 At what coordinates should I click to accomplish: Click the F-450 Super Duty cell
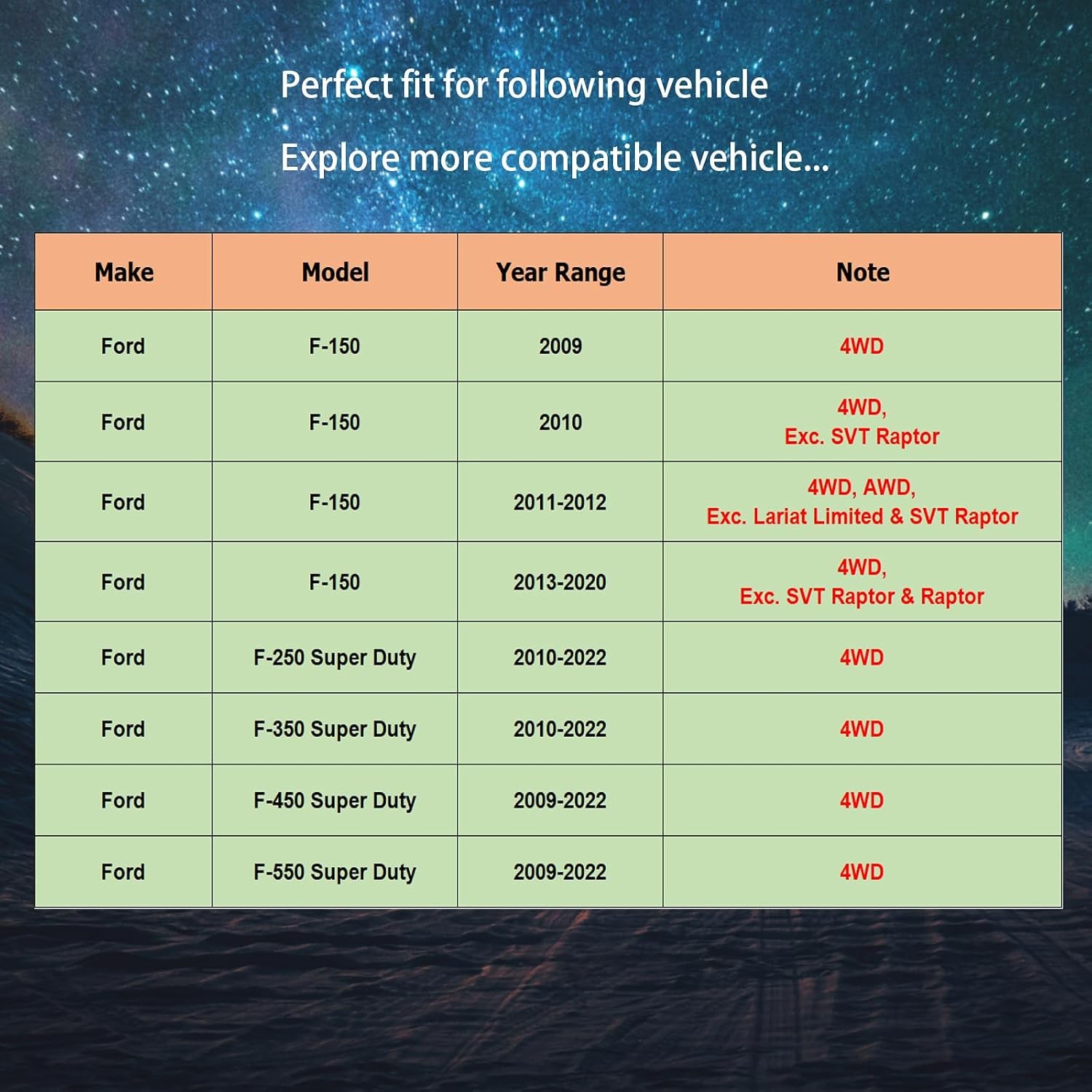click(x=335, y=800)
